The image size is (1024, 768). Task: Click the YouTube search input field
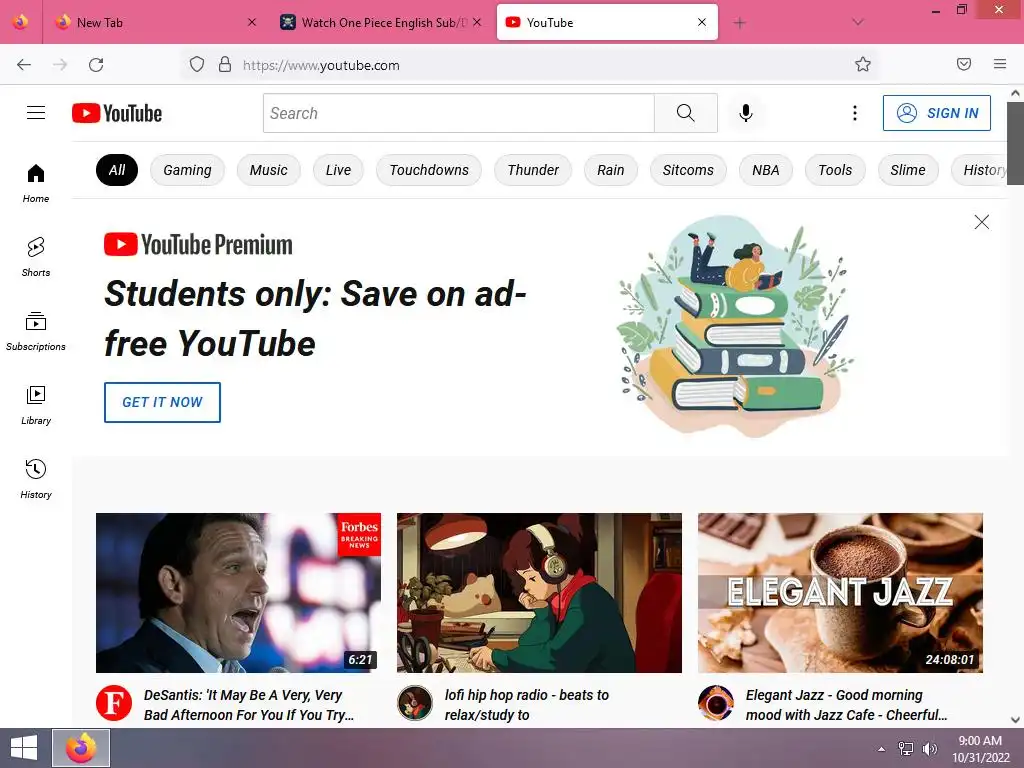click(x=458, y=113)
